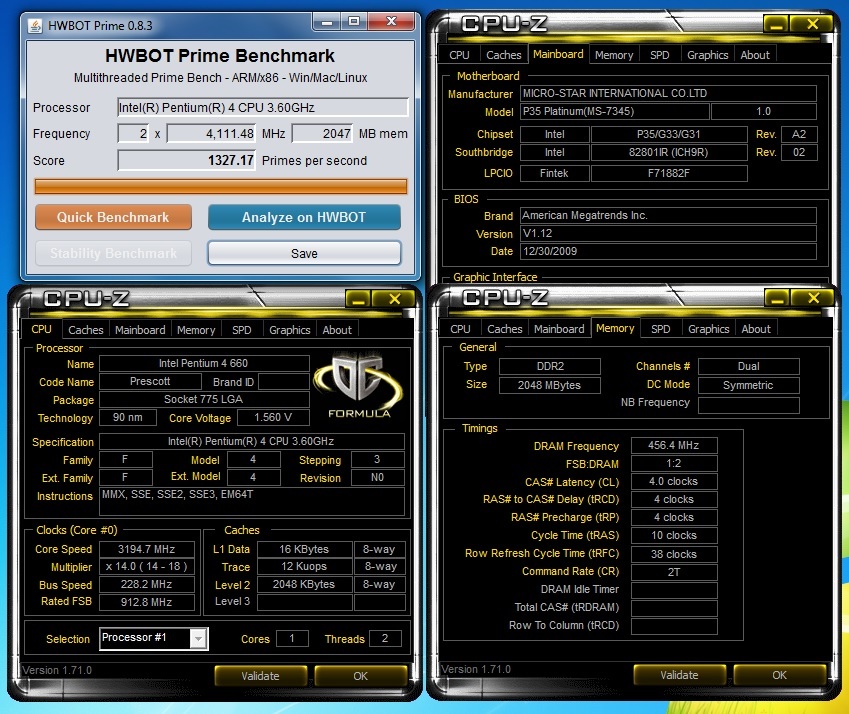
Task: Close the CPU-Z Memory window
Action: point(813,298)
